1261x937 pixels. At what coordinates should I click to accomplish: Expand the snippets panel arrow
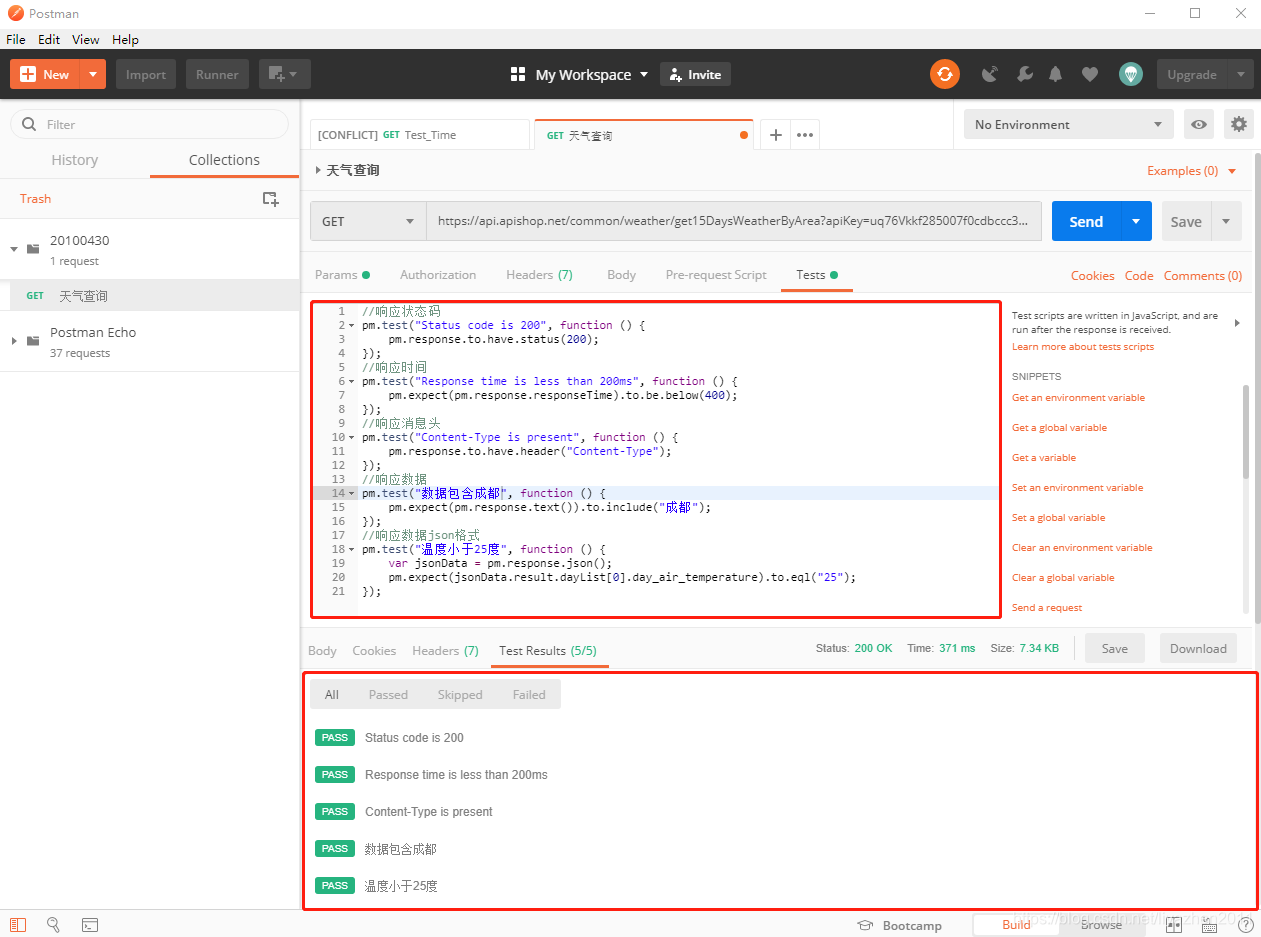[x=1237, y=322]
